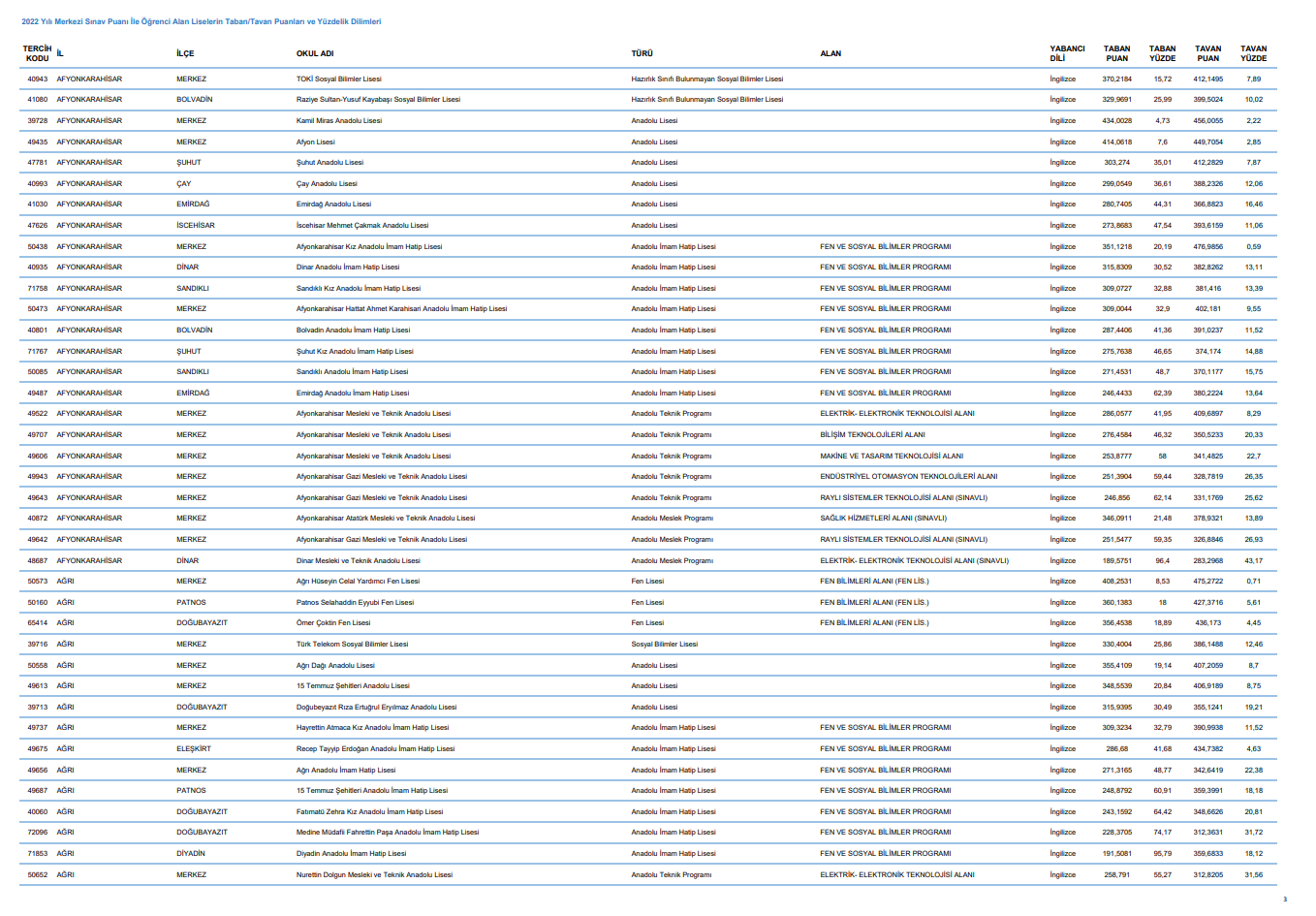Click the TABAN PUAN column header

1116,53
